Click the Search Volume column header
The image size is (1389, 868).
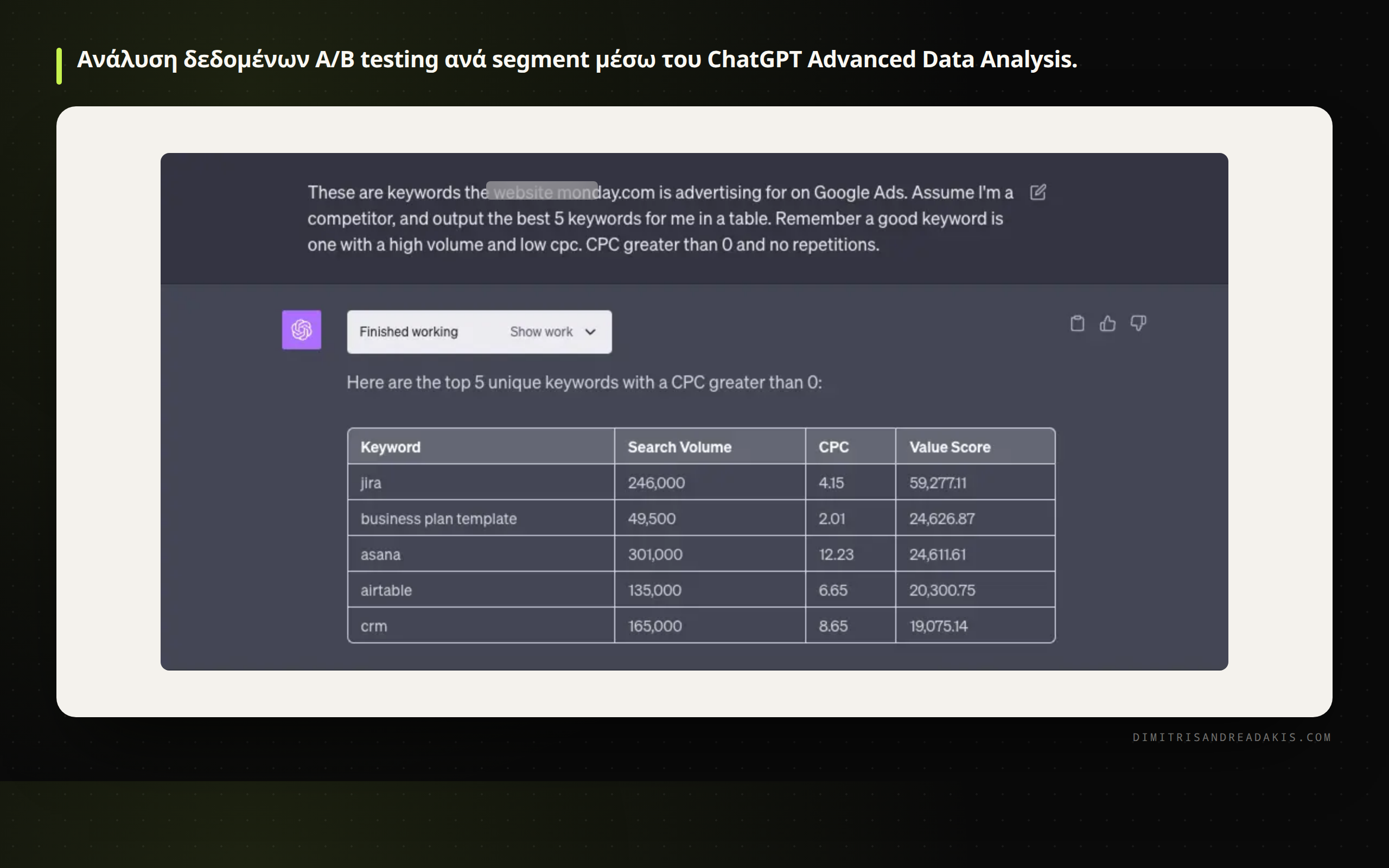click(x=710, y=446)
